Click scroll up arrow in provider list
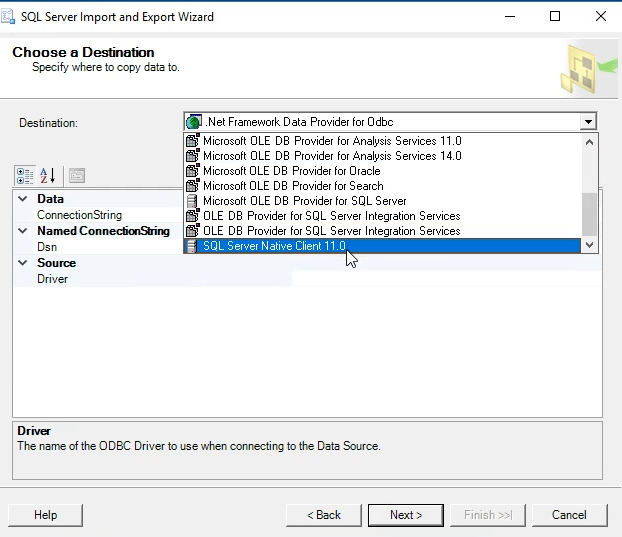The image size is (622, 537). pos(589,142)
